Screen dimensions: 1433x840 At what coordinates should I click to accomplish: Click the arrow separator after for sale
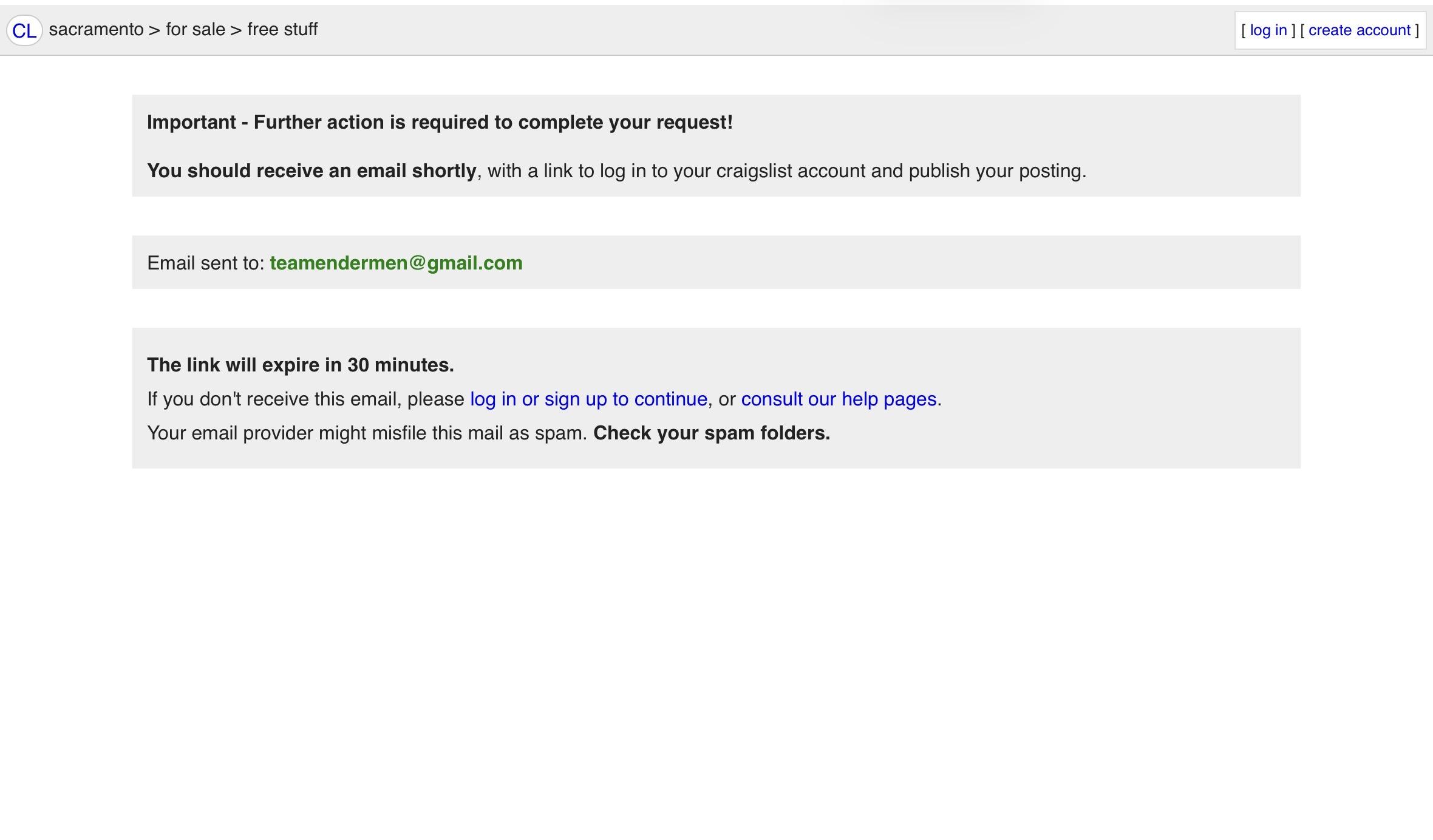236,30
